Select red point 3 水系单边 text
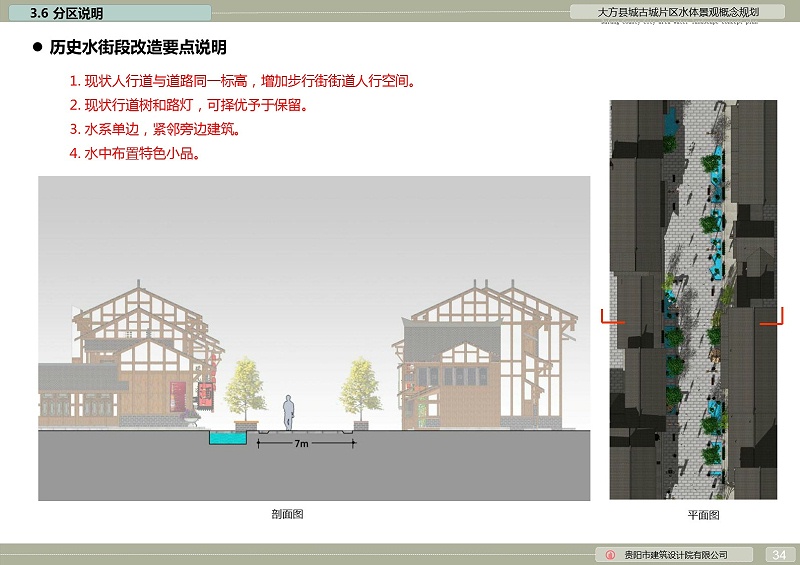The height and width of the screenshot is (565, 800). coord(154,129)
